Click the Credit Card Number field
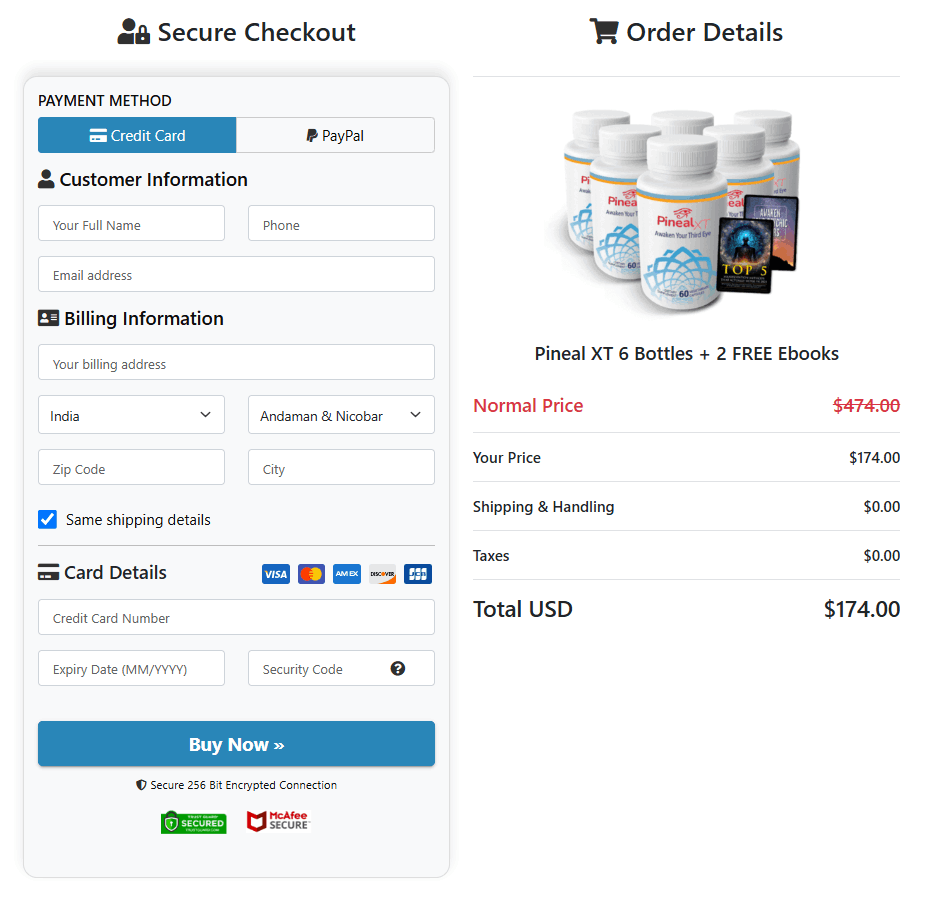 tap(236, 617)
